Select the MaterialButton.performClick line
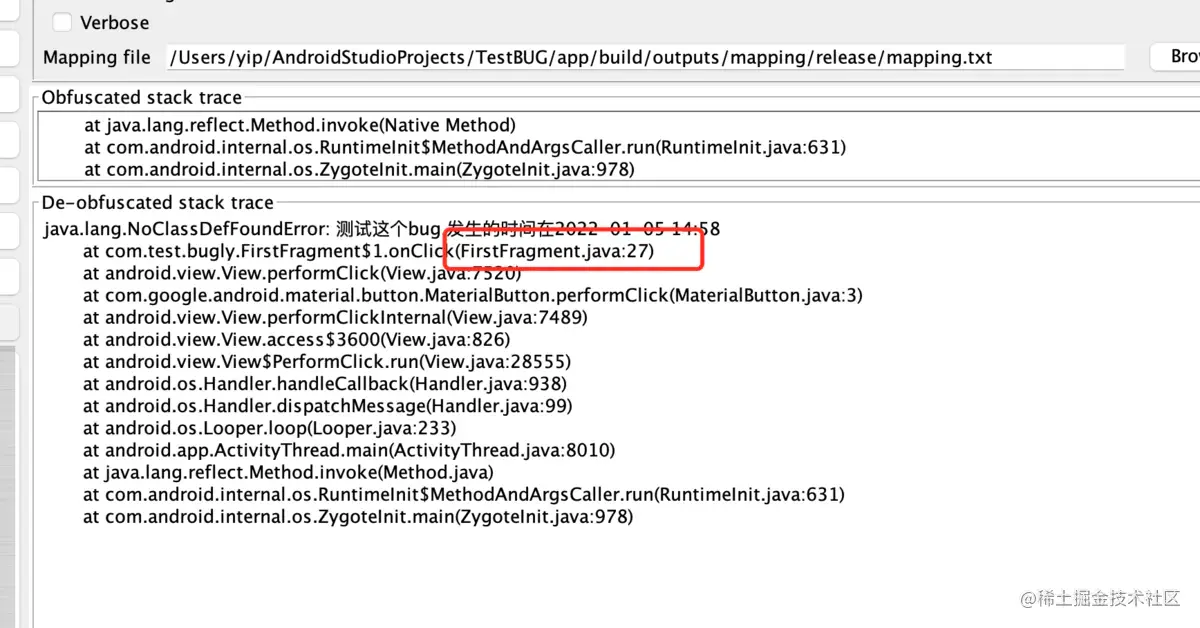The image size is (1200, 628). (473, 295)
